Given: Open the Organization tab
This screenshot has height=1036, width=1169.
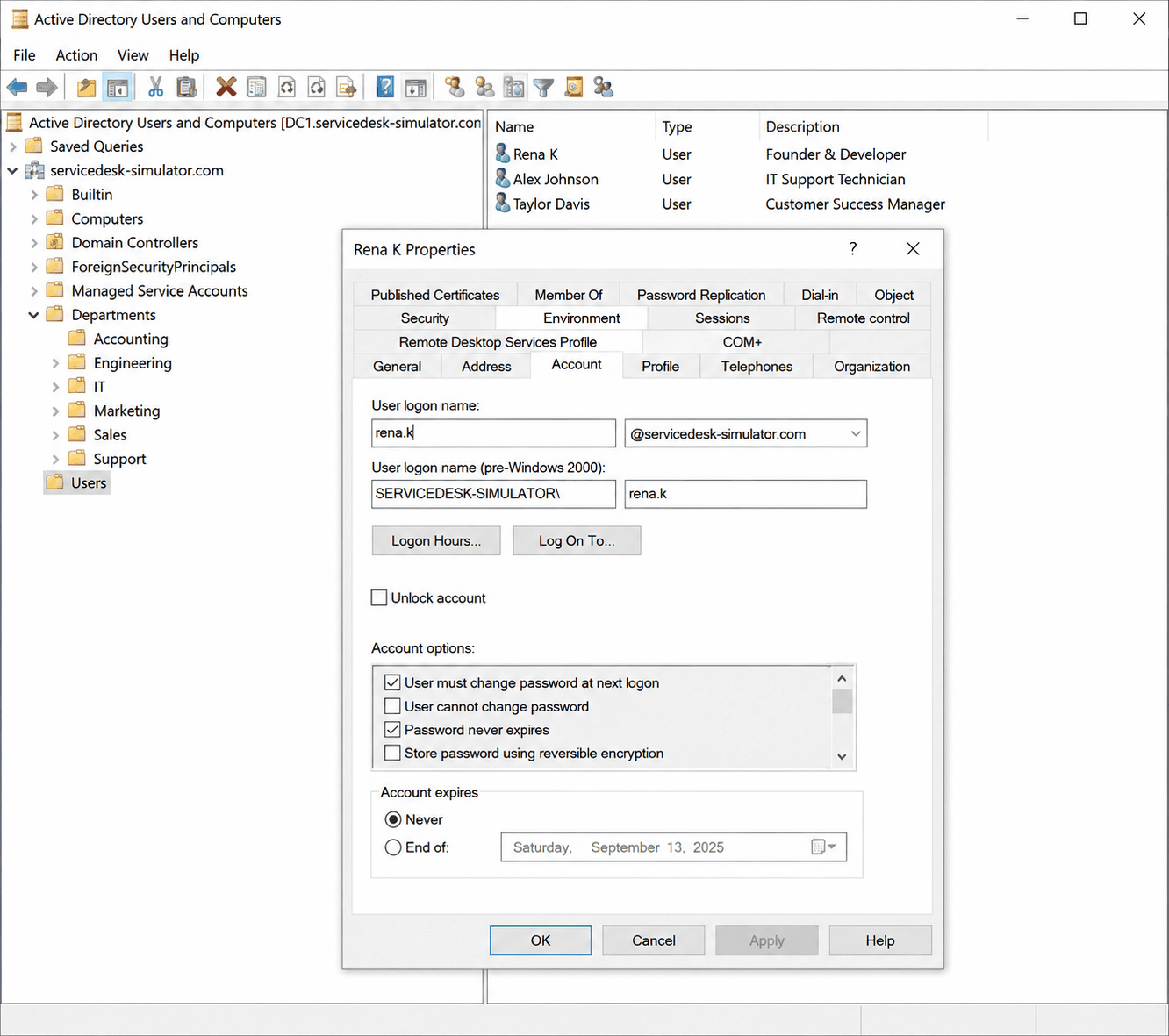Looking at the screenshot, I should [x=871, y=366].
